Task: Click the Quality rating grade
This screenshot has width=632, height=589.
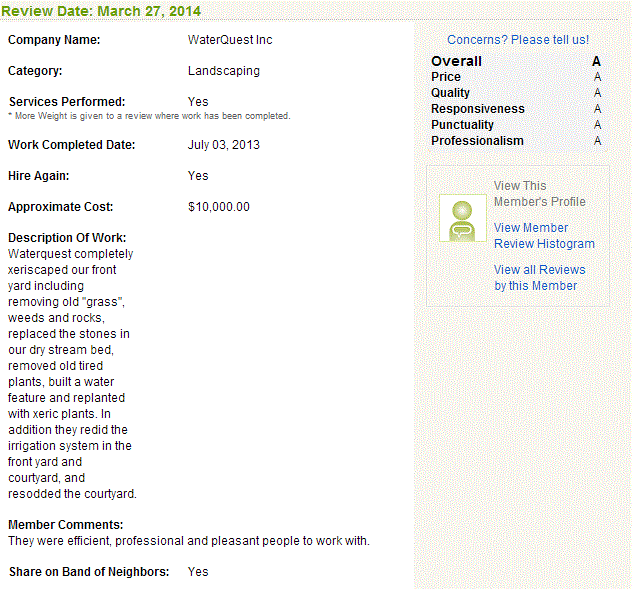Action: (597, 93)
